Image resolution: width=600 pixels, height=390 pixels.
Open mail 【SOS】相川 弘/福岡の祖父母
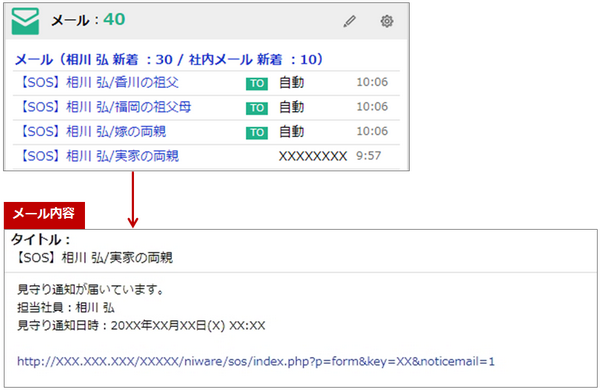(x=105, y=107)
